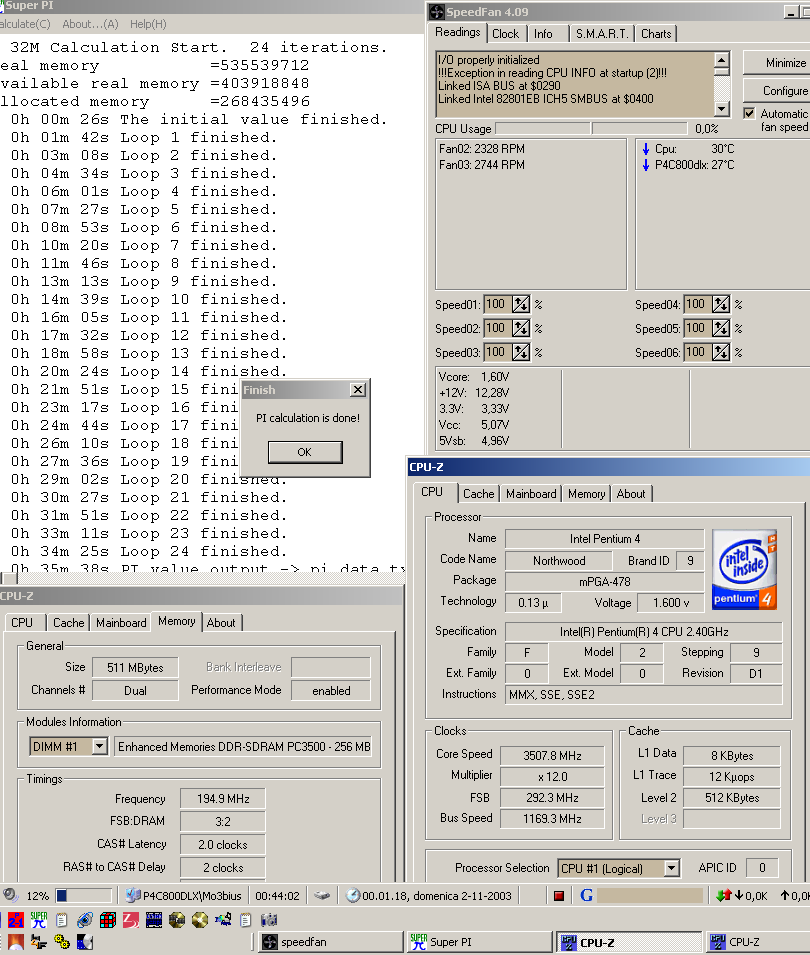Image resolution: width=810 pixels, height=955 pixels.
Task: Click the Intel Inside Pentium 4 logo
Action: pyautogui.click(x=744, y=570)
